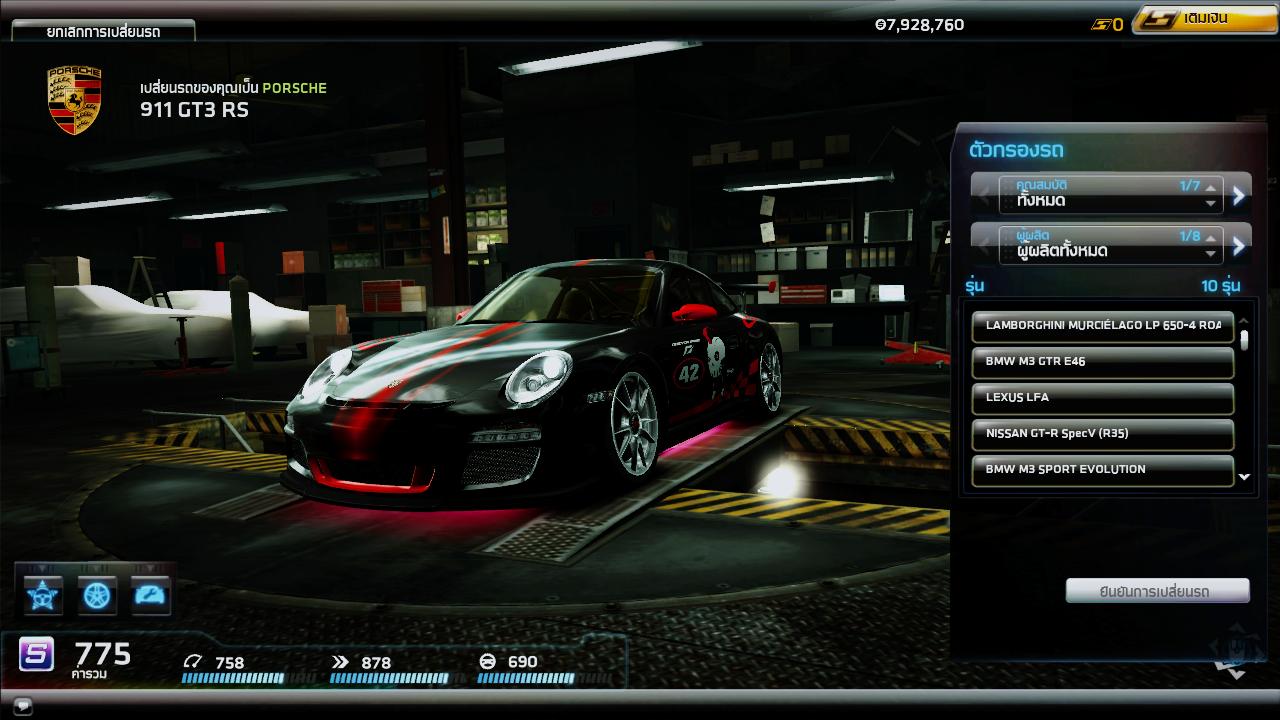Viewport: 1280px width, 720px height.
Task: Click the double chevron acceleration icon
Action: pos(340,662)
